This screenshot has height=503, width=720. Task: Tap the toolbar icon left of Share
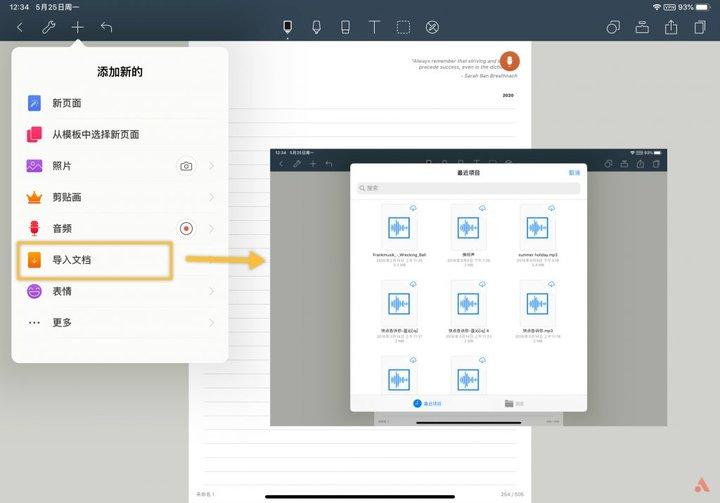coord(642,27)
